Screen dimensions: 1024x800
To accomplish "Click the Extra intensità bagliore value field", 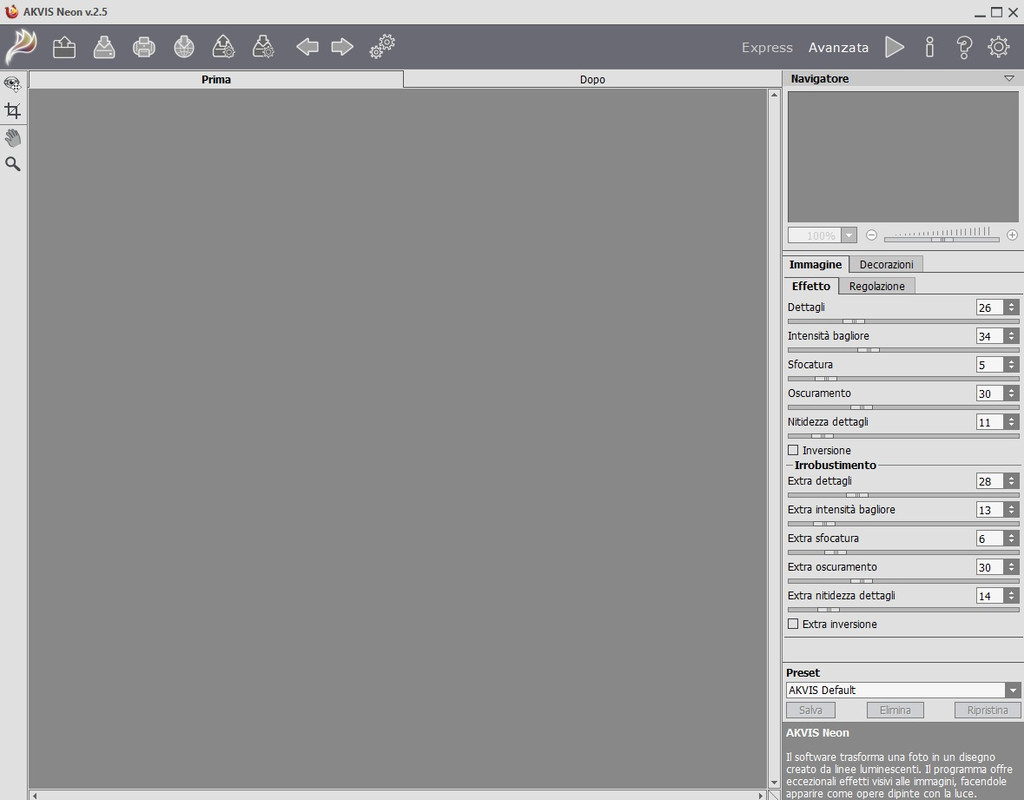I will pyautogui.click(x=989, y=510).
